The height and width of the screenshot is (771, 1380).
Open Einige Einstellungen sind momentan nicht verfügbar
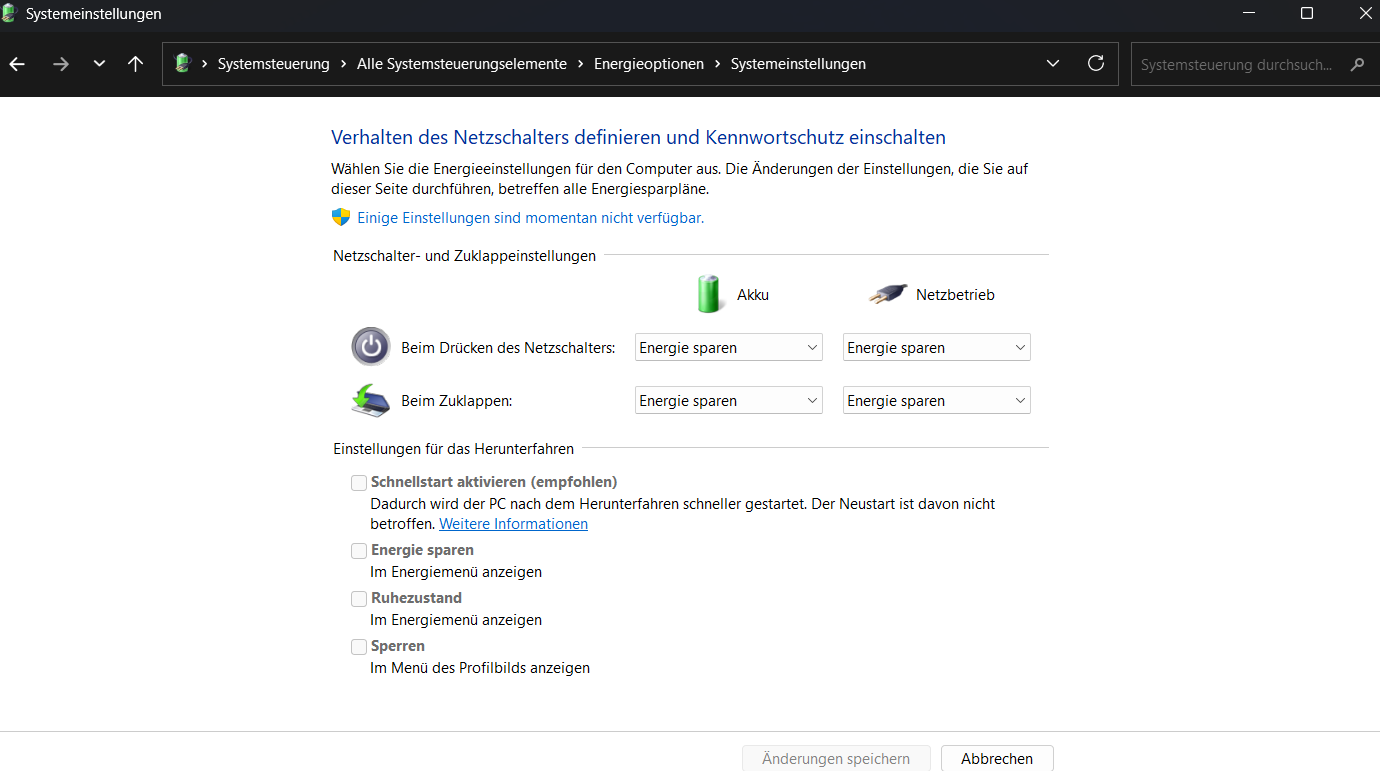tap(530, 217)
